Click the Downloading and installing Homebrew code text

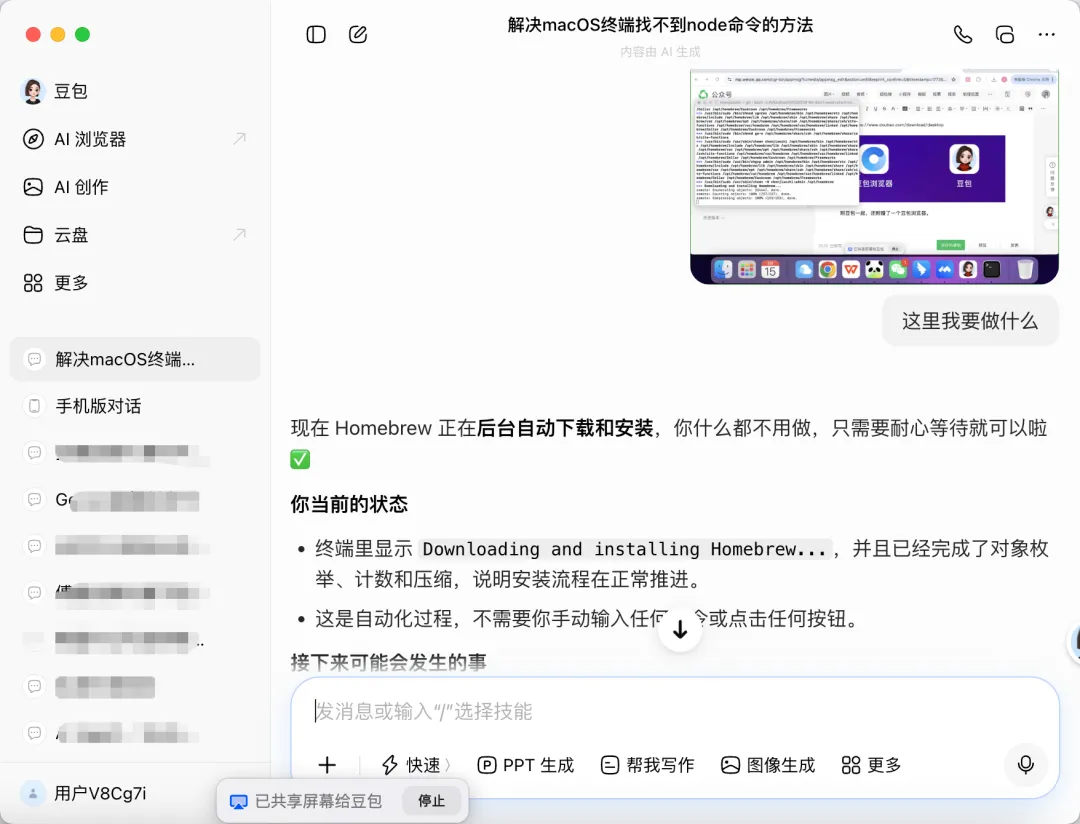pyautogui.click(x=624, y=549)
